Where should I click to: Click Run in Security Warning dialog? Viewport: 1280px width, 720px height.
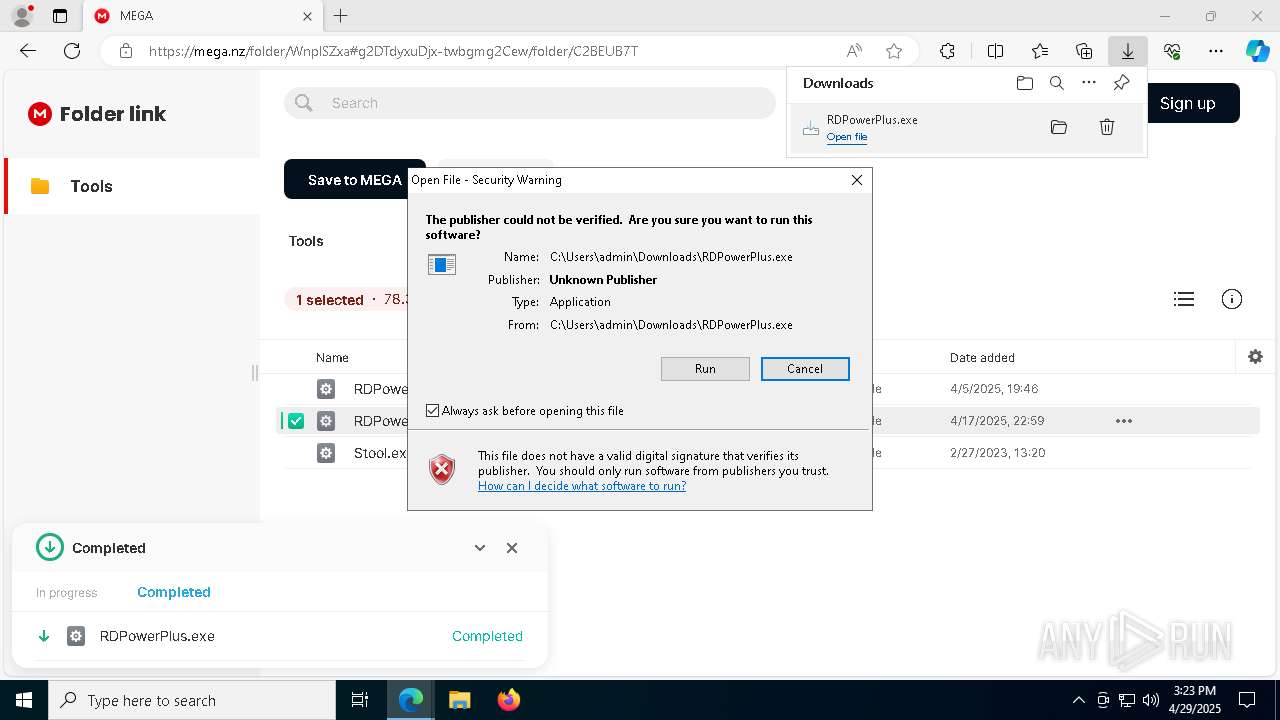705,369
